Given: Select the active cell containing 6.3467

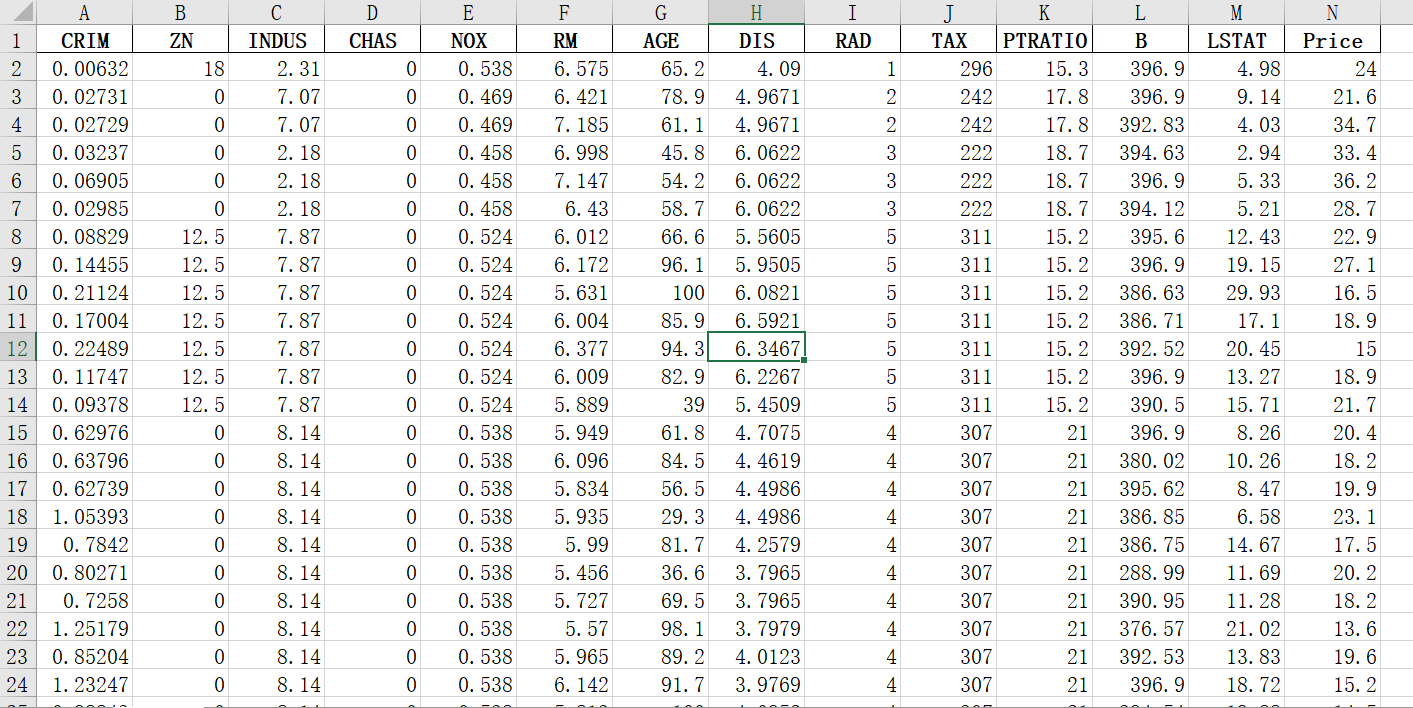Looking at the screenshot, I should pos(756,349).
